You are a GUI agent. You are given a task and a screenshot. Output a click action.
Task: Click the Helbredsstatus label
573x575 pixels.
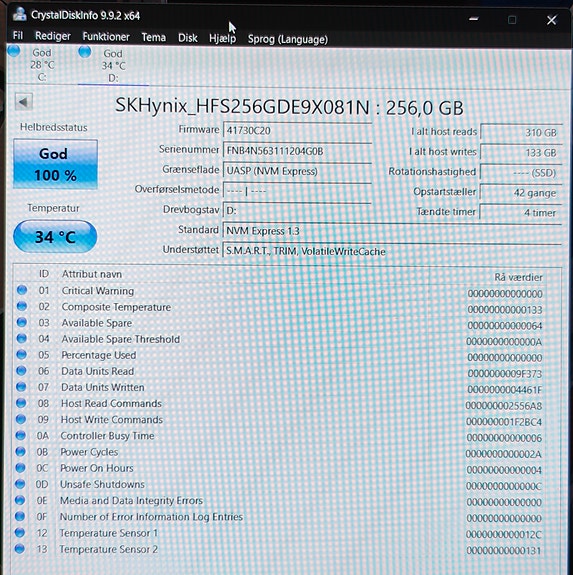(x=54, y=127)
